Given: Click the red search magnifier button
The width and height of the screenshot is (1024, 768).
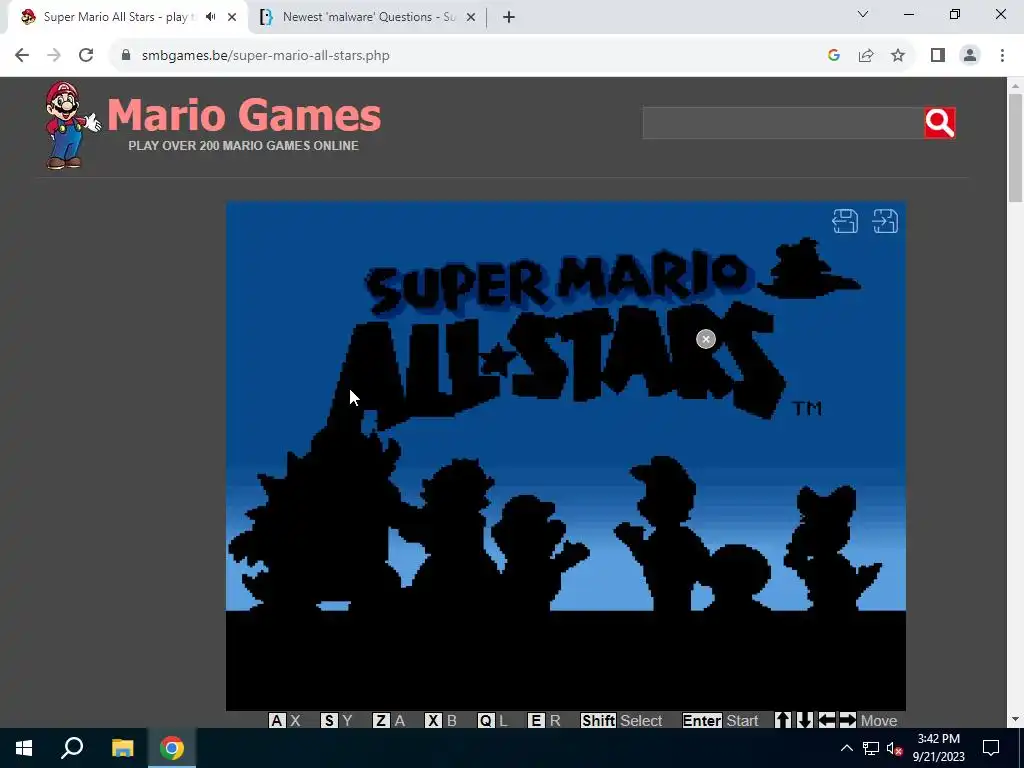Looking at the screenshot, I should tap(940, 123).
